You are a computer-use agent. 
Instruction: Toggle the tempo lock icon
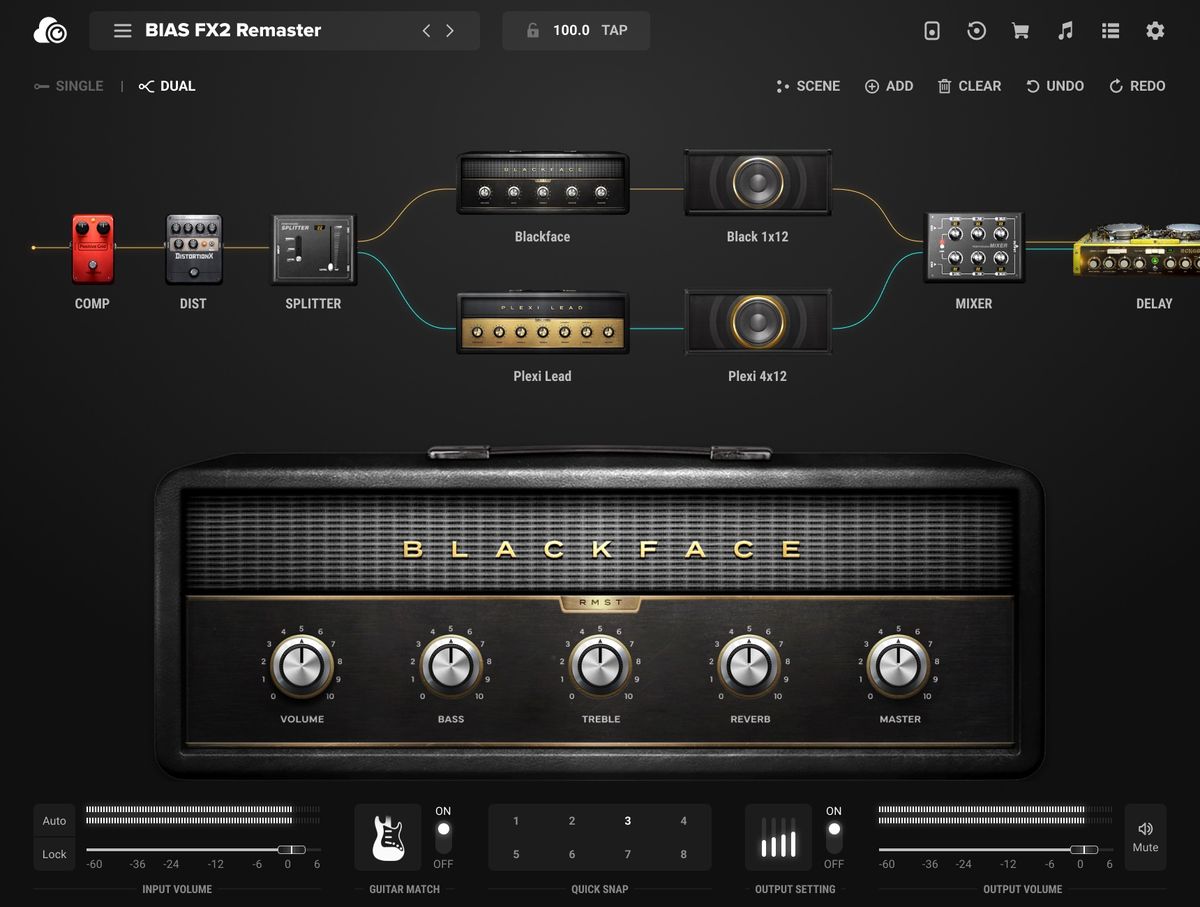534,31
